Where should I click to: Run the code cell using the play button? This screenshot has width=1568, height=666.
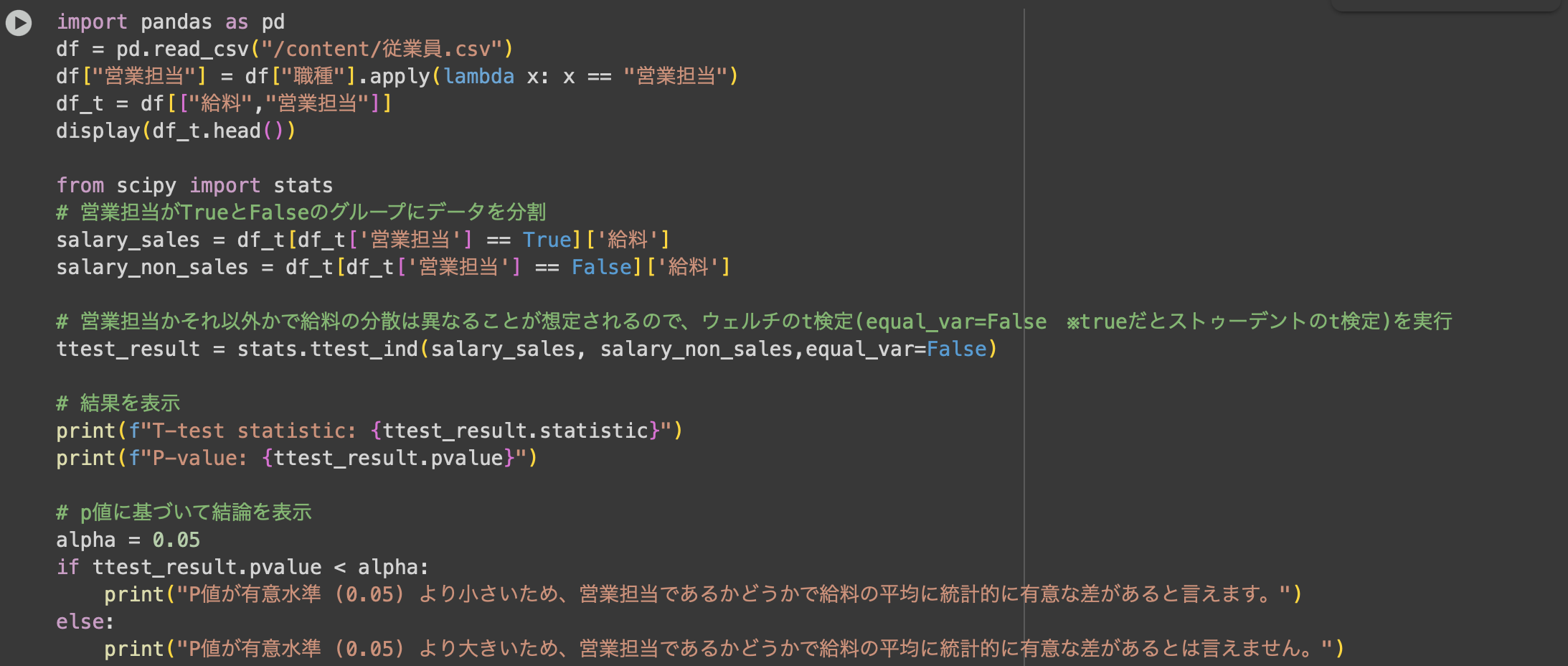point(17,22)
